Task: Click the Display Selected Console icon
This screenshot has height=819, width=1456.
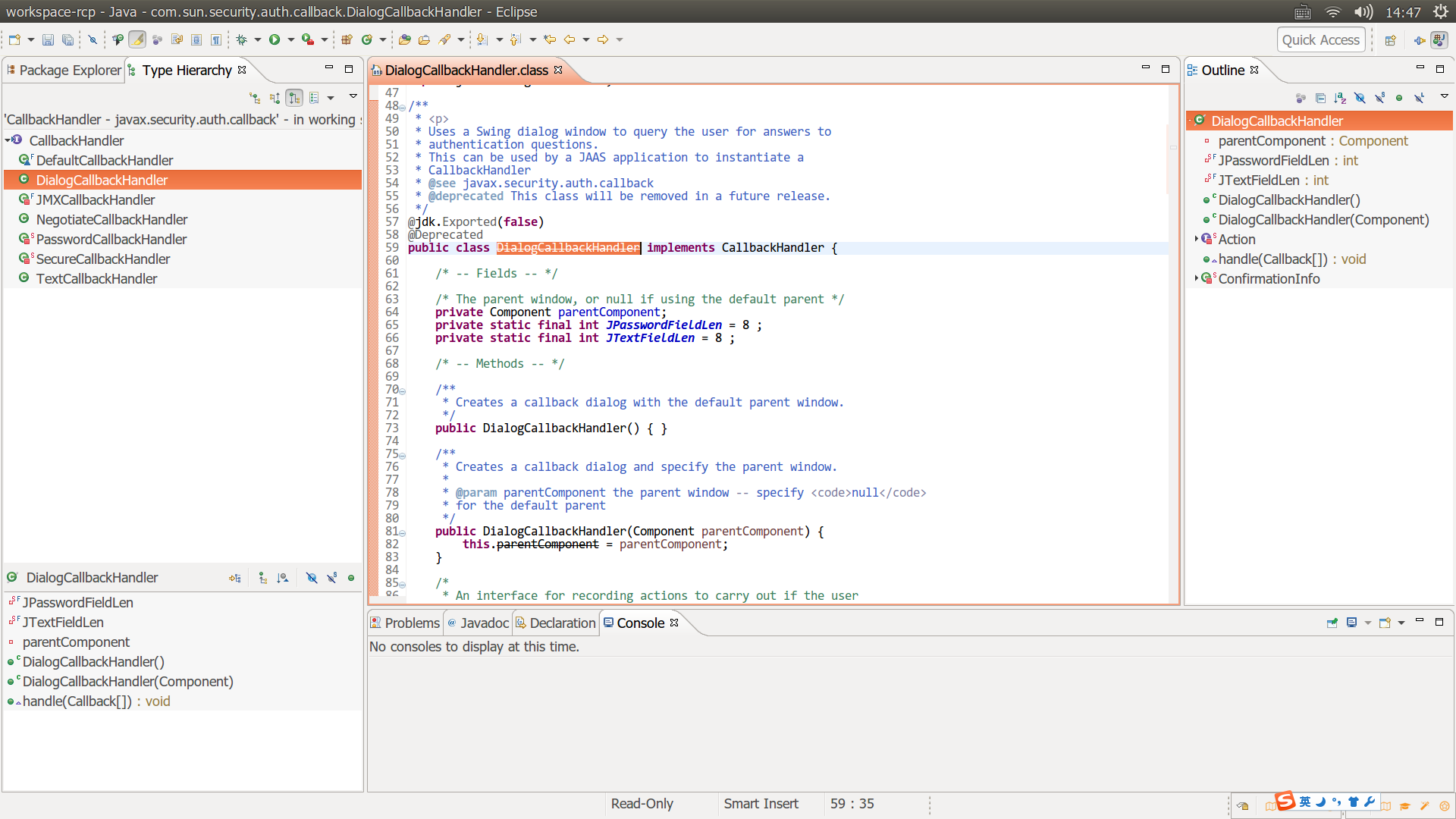Action: pyautogui.click(x=1351, y=623)
